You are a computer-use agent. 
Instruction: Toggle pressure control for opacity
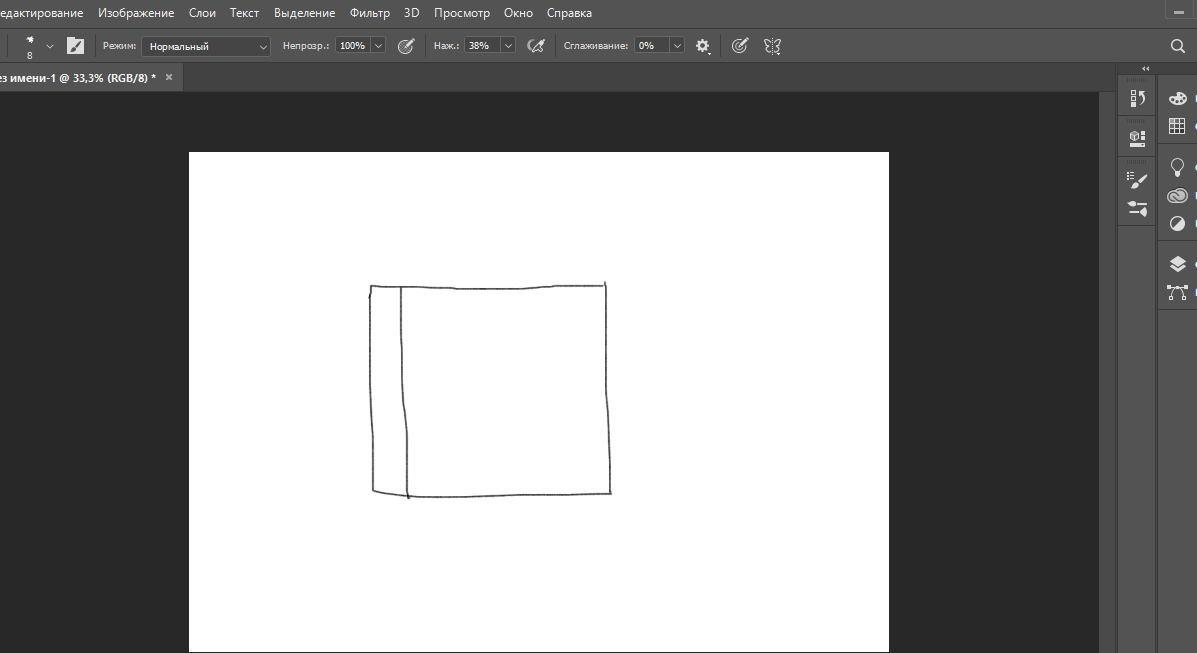(x=406, y=46)
